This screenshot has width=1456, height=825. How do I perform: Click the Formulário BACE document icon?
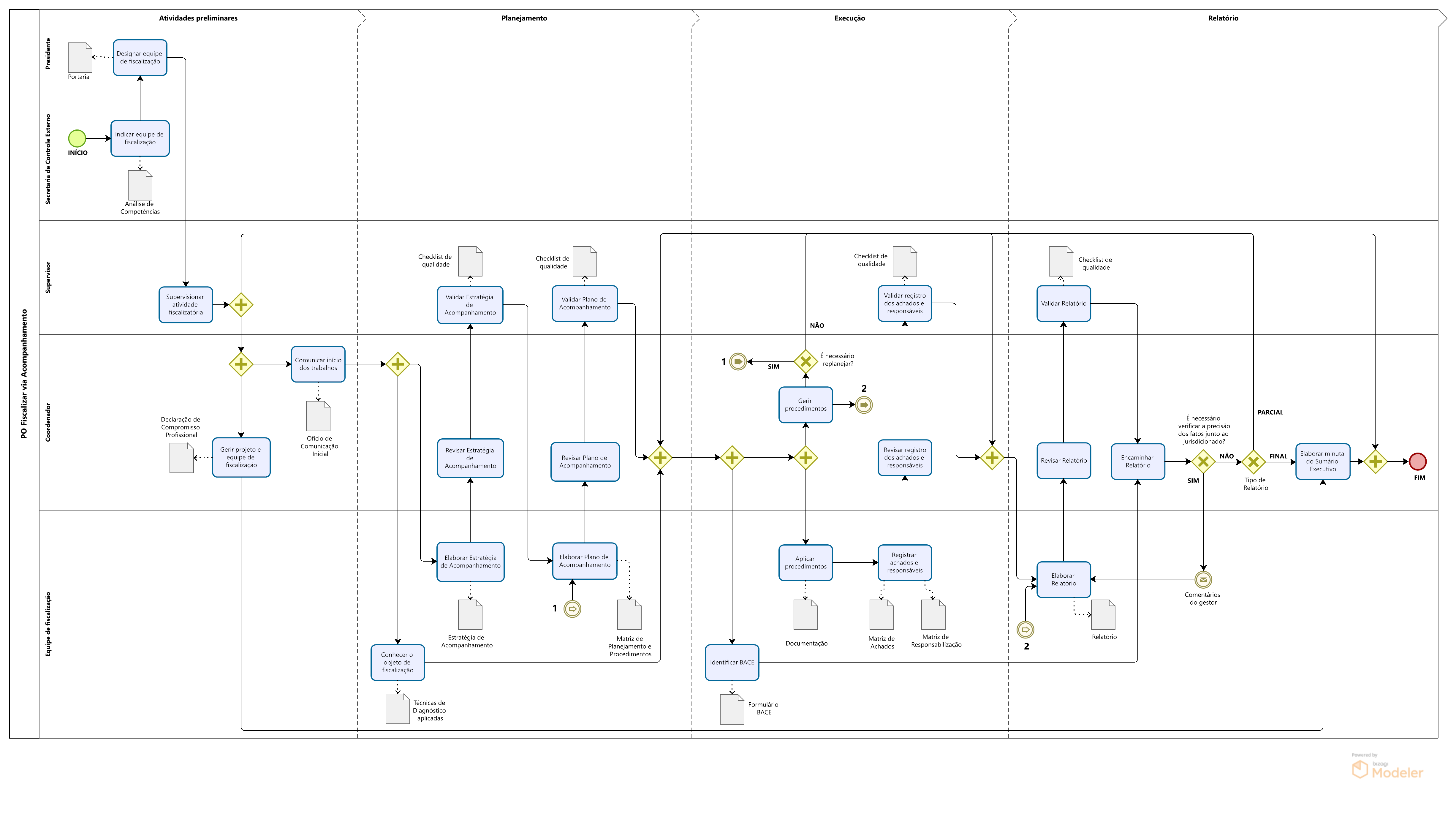pos(732,709)
